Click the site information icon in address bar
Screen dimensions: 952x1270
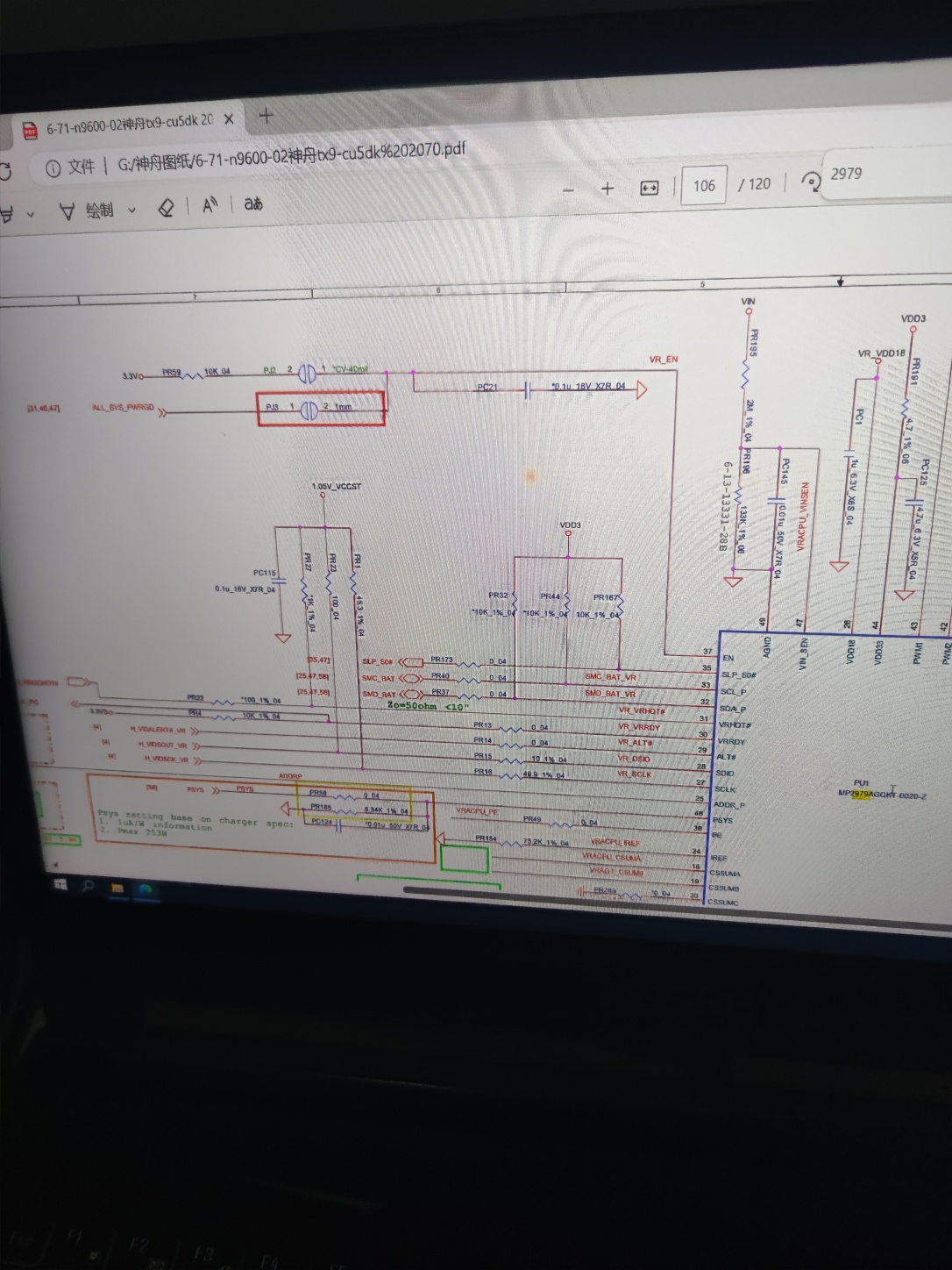tap(53, 168)
